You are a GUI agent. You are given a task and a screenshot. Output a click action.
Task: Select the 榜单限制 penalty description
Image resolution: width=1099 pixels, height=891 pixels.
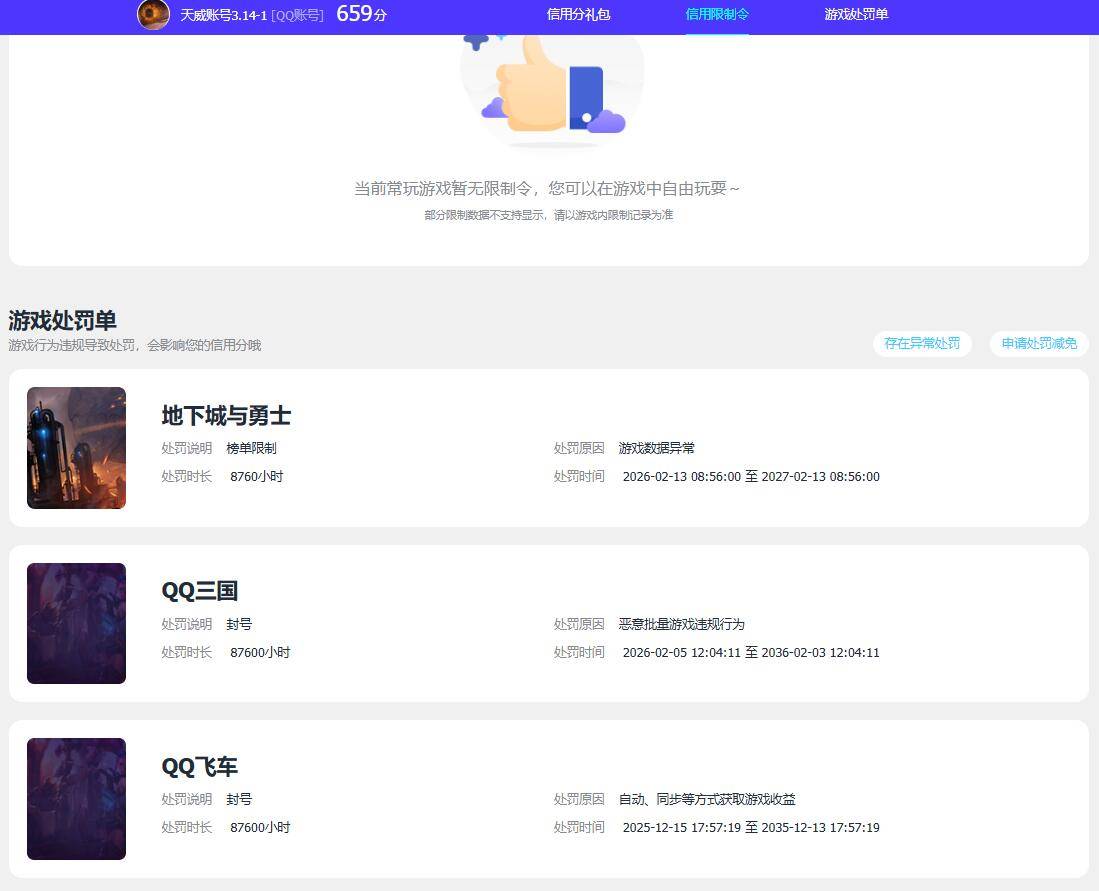[x=252, y=448]
